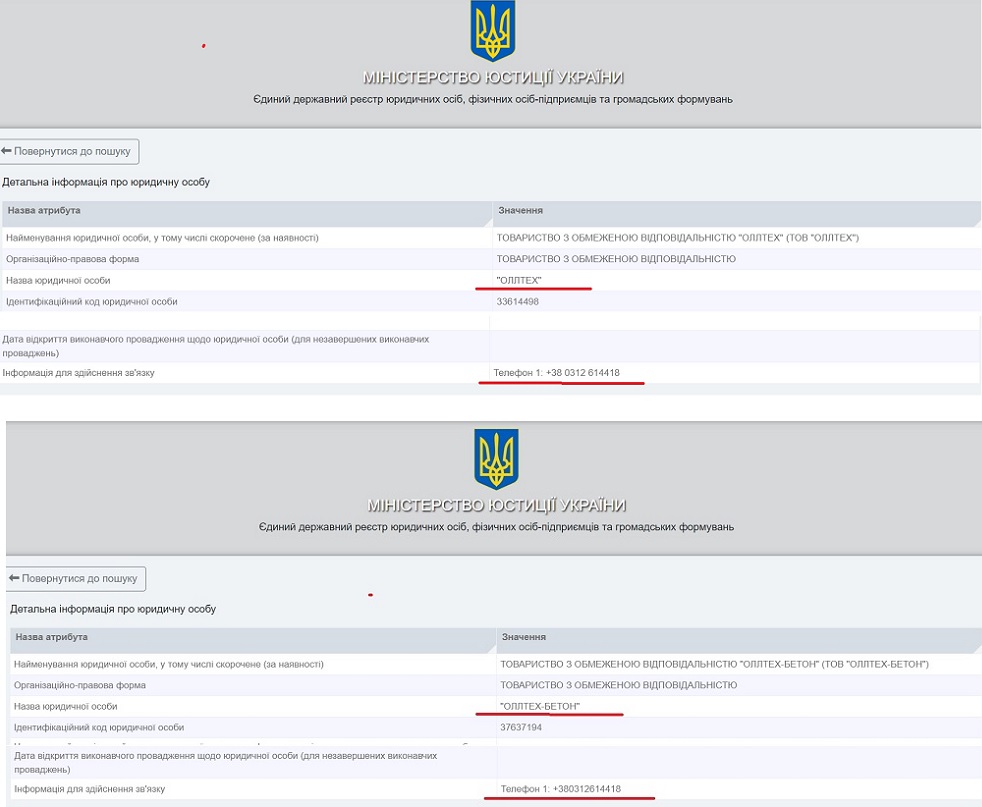Image resolution: width=982 pixels, height=807 pixels.
Task: Click the bottom "Міністерство юстиції України" heading
Action: point(496,505)
